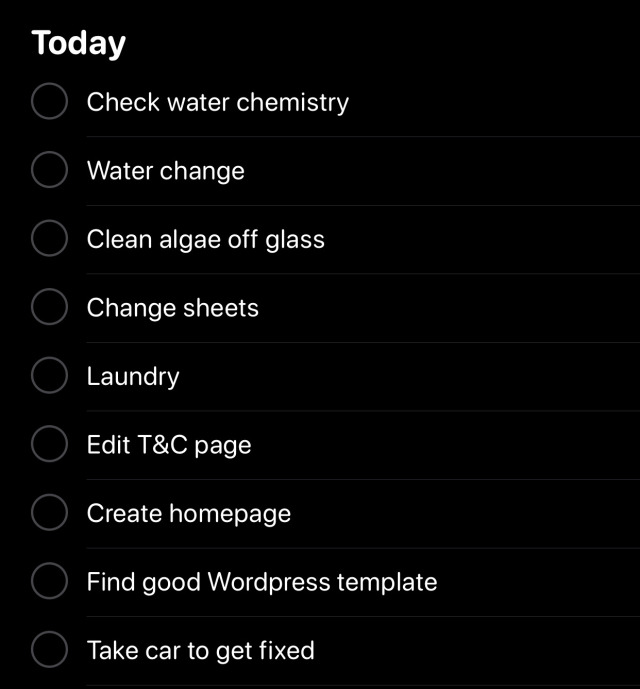Open the "Change sheets" task text

coord(173,308)
